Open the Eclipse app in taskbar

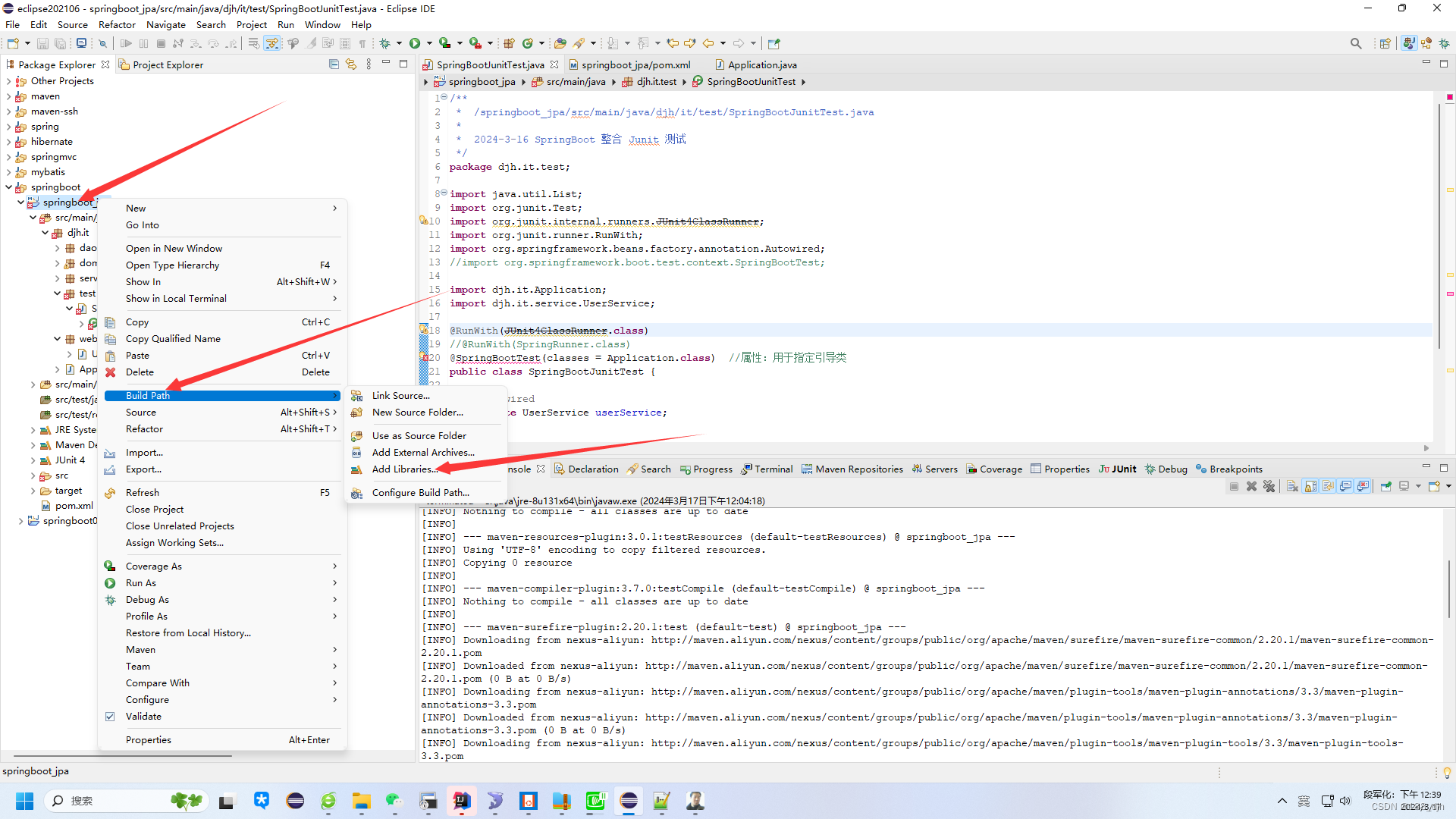[629, 801]
